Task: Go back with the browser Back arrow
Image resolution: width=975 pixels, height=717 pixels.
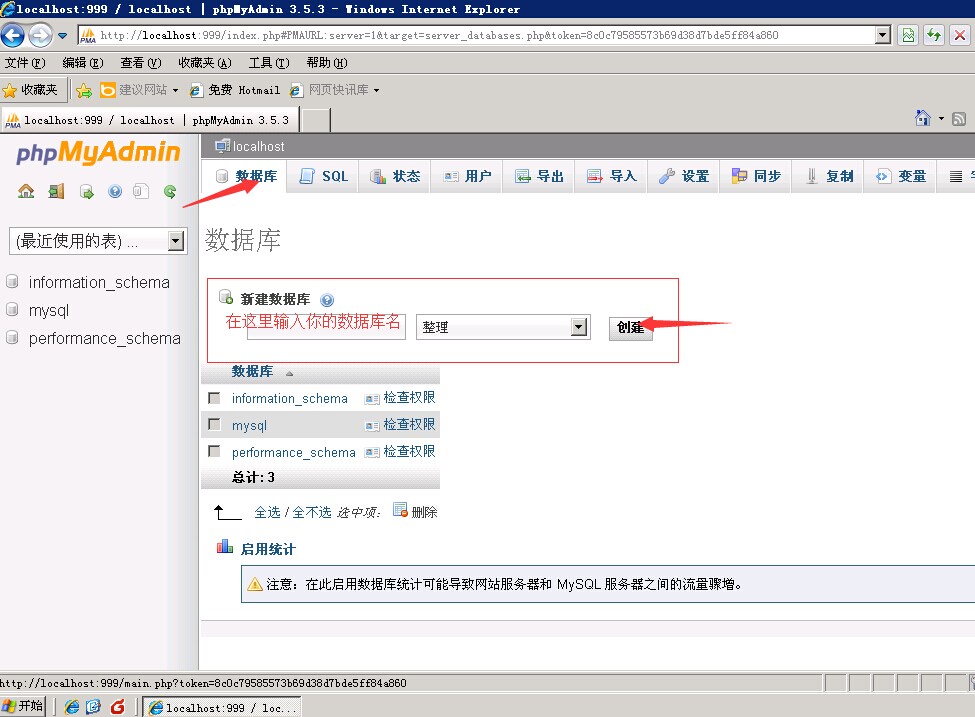Action: pos(13,35)
